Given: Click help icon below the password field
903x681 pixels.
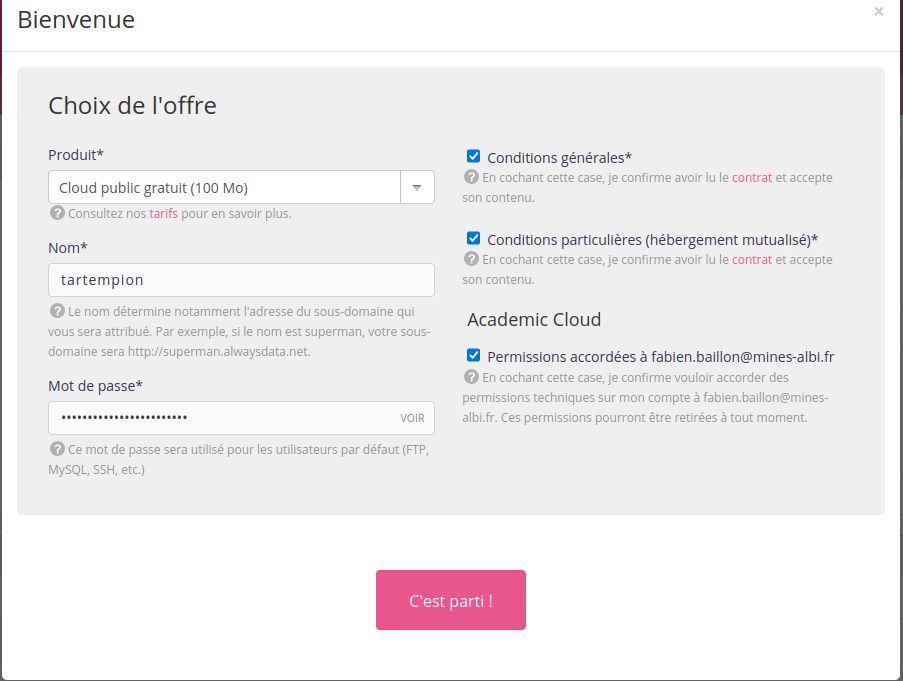Looking at the screenshot, I should point(57,449).
